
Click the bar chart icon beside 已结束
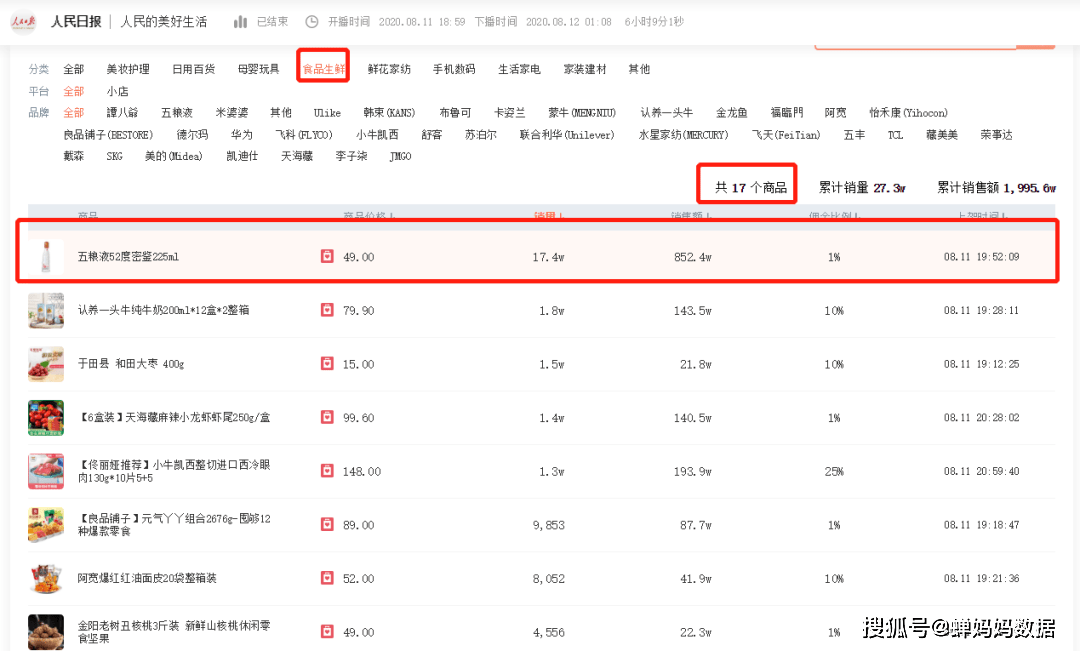tap(241, 21)
